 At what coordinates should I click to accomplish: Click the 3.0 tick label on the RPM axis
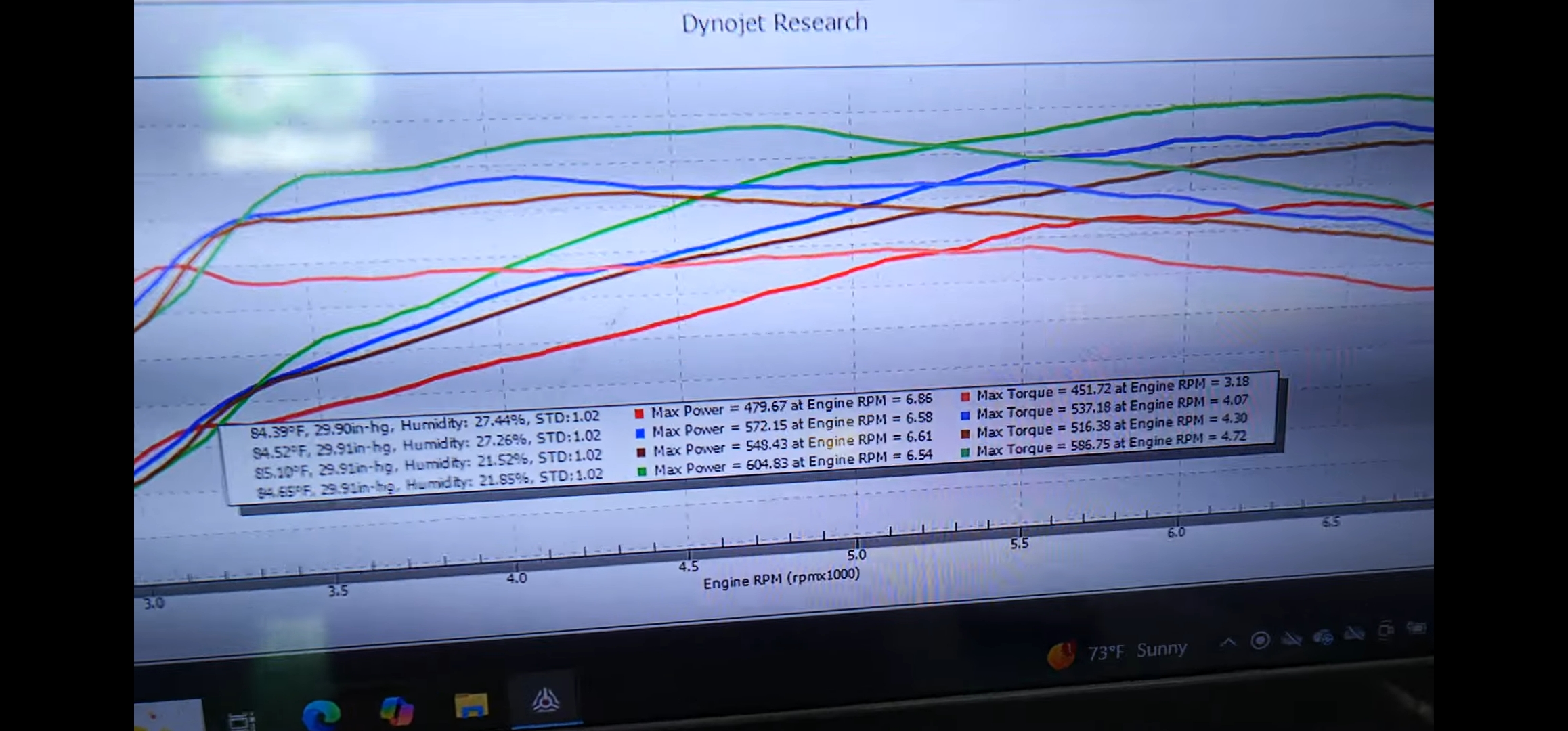(x=154, y=603)
